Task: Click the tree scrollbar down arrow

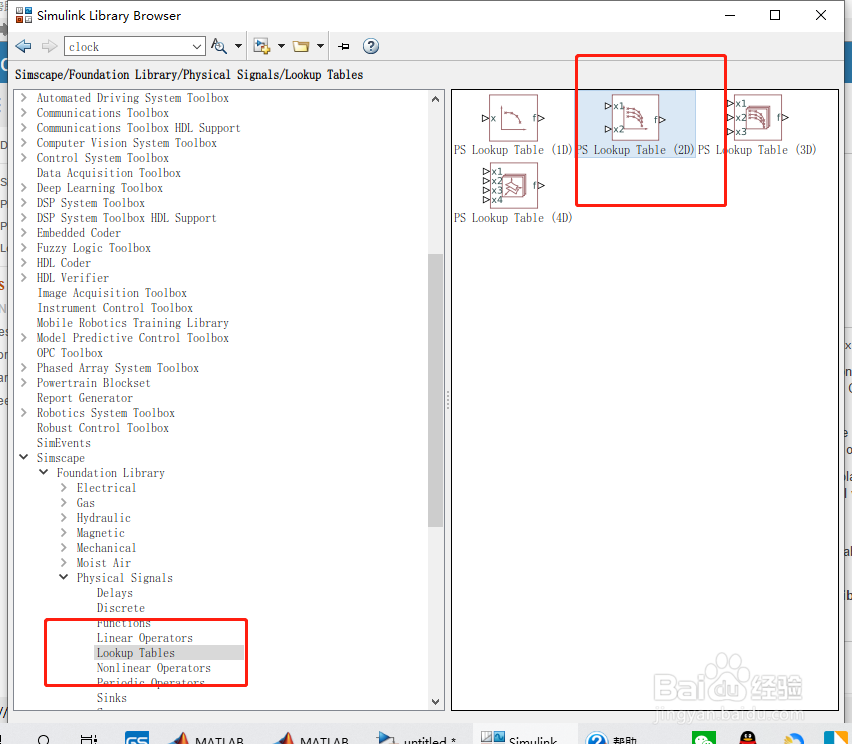Action: click(x=435, y=702)
